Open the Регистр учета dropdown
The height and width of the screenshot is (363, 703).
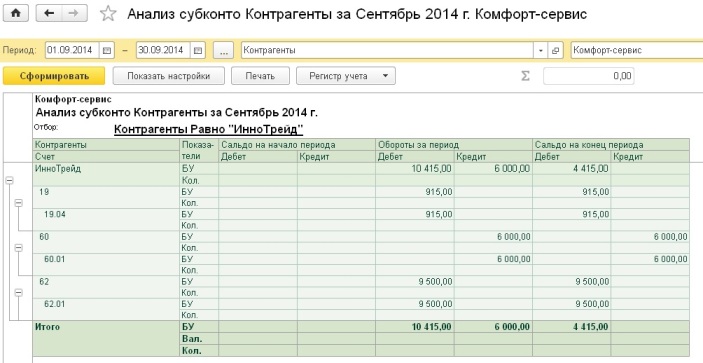[x=346, y=76]
